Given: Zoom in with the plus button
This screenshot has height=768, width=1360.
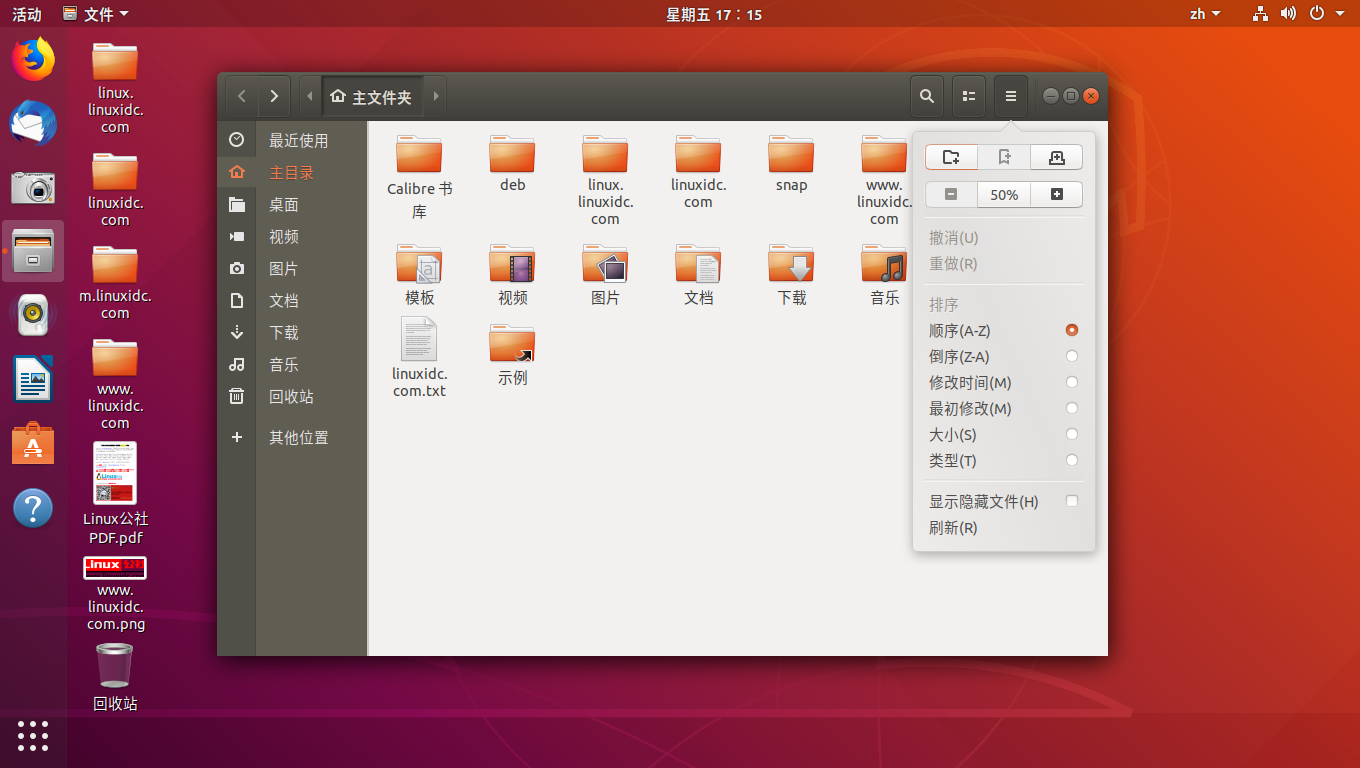Looking at the screenshot, I should 1056,194.
